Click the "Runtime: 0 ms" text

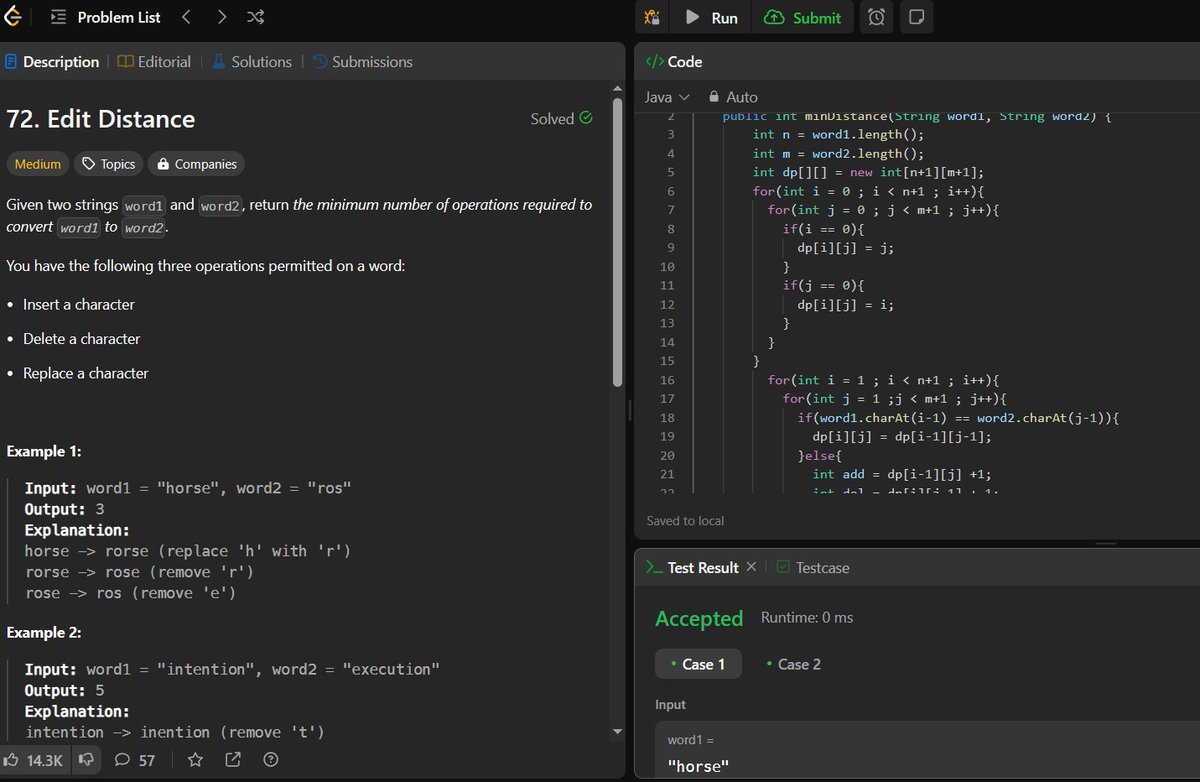pos(807,618)
